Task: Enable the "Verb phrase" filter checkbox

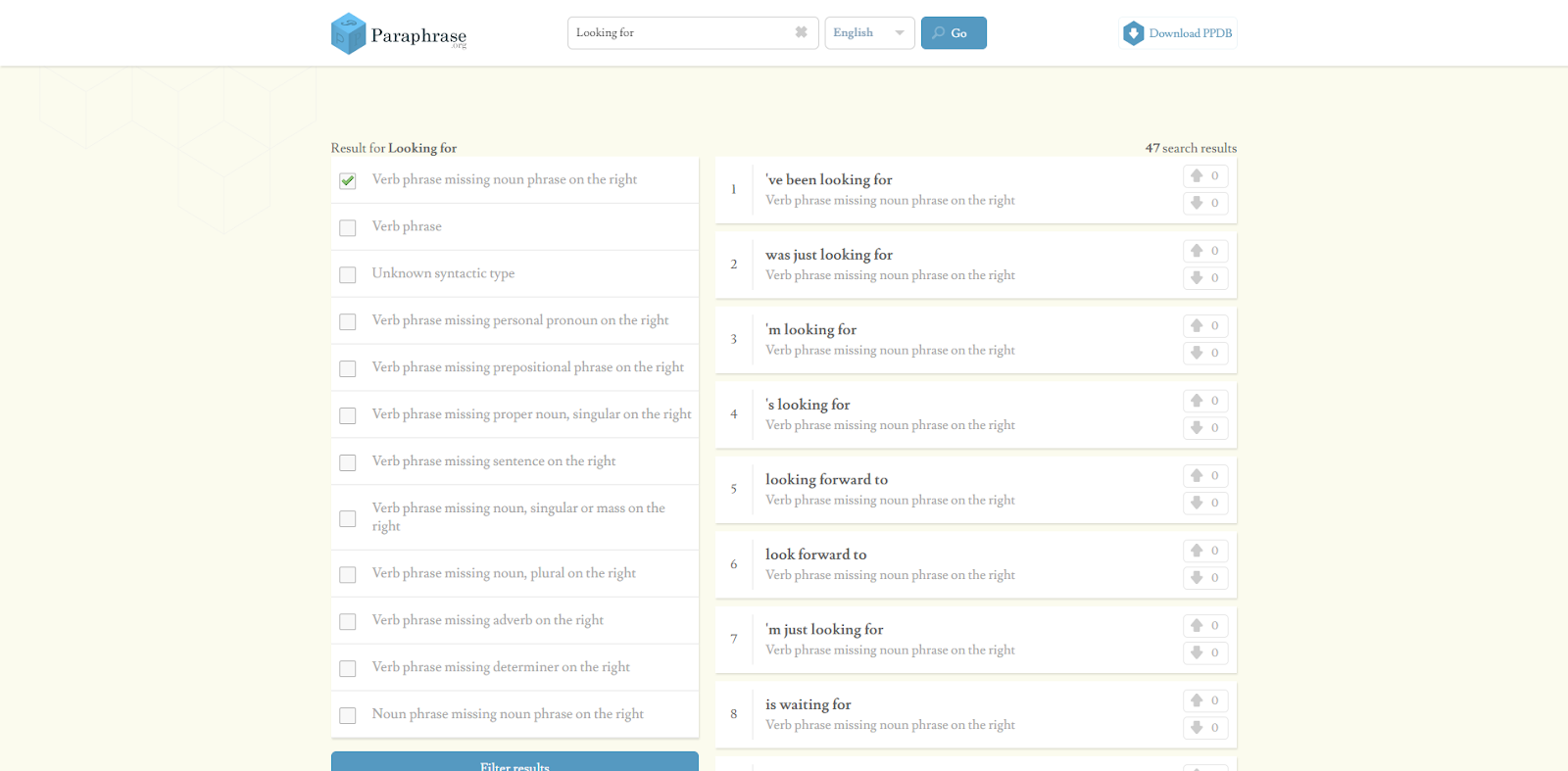Action: 348,227
